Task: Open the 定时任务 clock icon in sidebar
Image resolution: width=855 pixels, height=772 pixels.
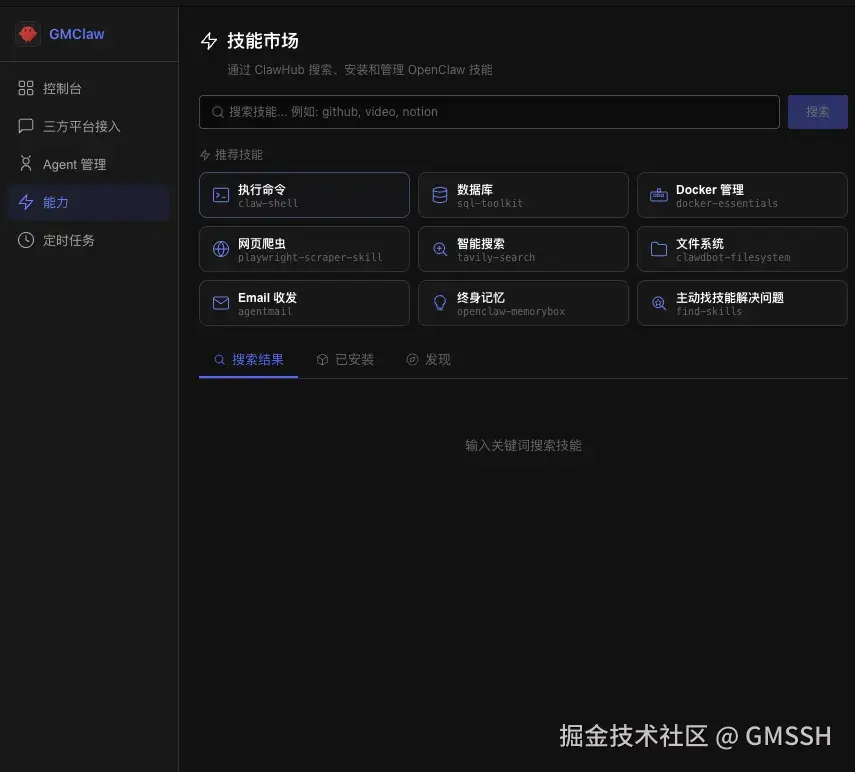Action: (25, 240)
